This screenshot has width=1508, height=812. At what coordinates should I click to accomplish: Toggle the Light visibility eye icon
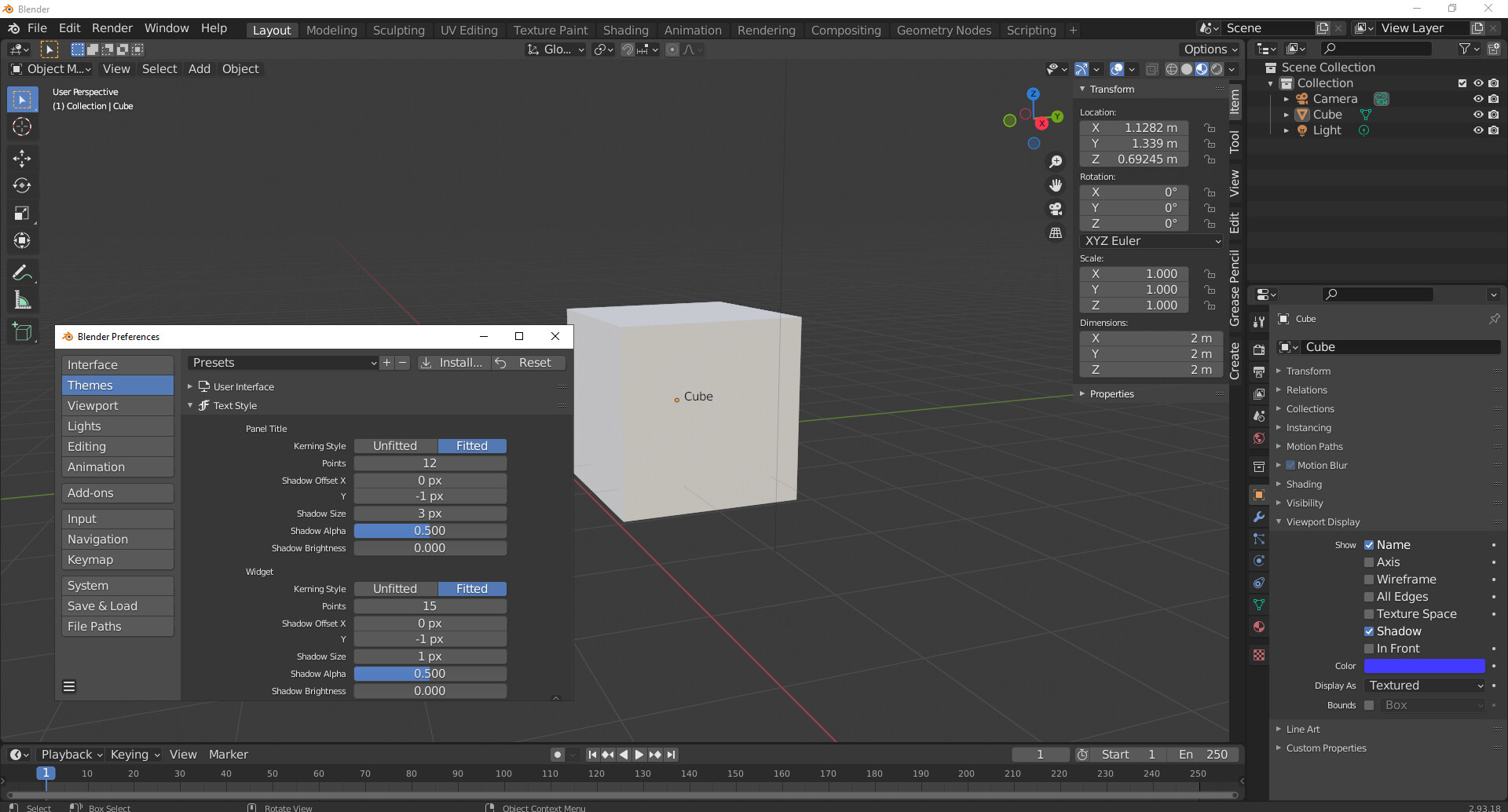pos(1478,130)
